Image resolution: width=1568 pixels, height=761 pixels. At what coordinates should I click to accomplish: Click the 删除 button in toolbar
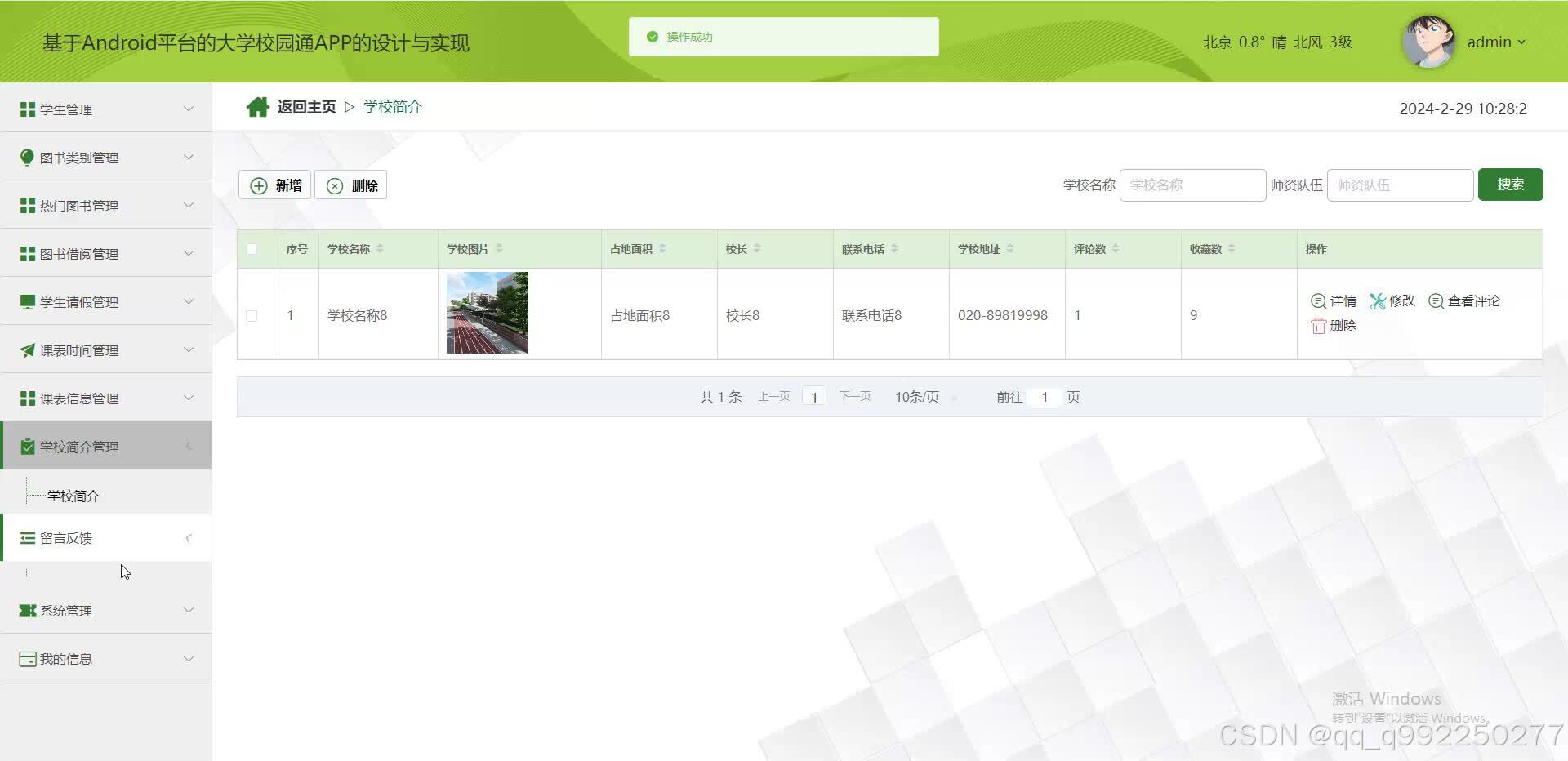[351, 185]
